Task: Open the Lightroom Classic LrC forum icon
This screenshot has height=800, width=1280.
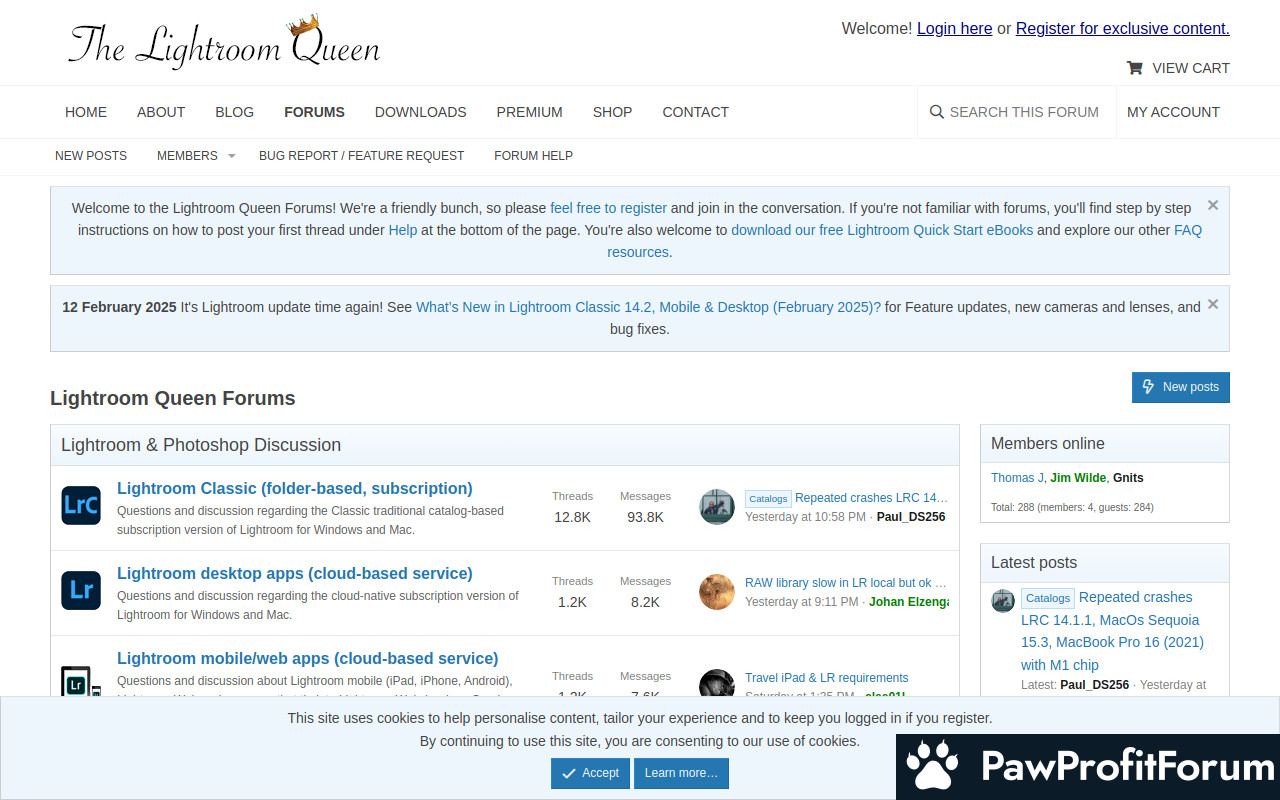Action: point(81,506)
